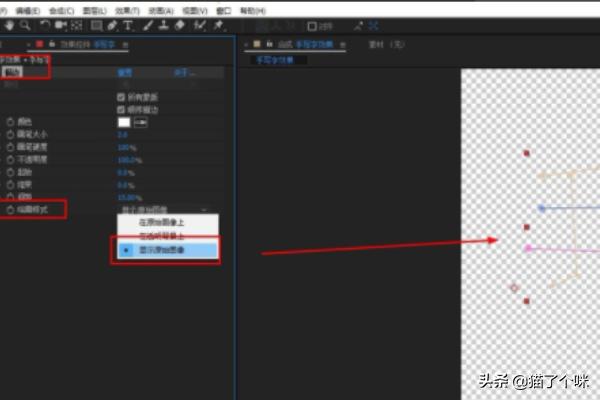Toggle stopwatch for 不透明度 property

10,160
